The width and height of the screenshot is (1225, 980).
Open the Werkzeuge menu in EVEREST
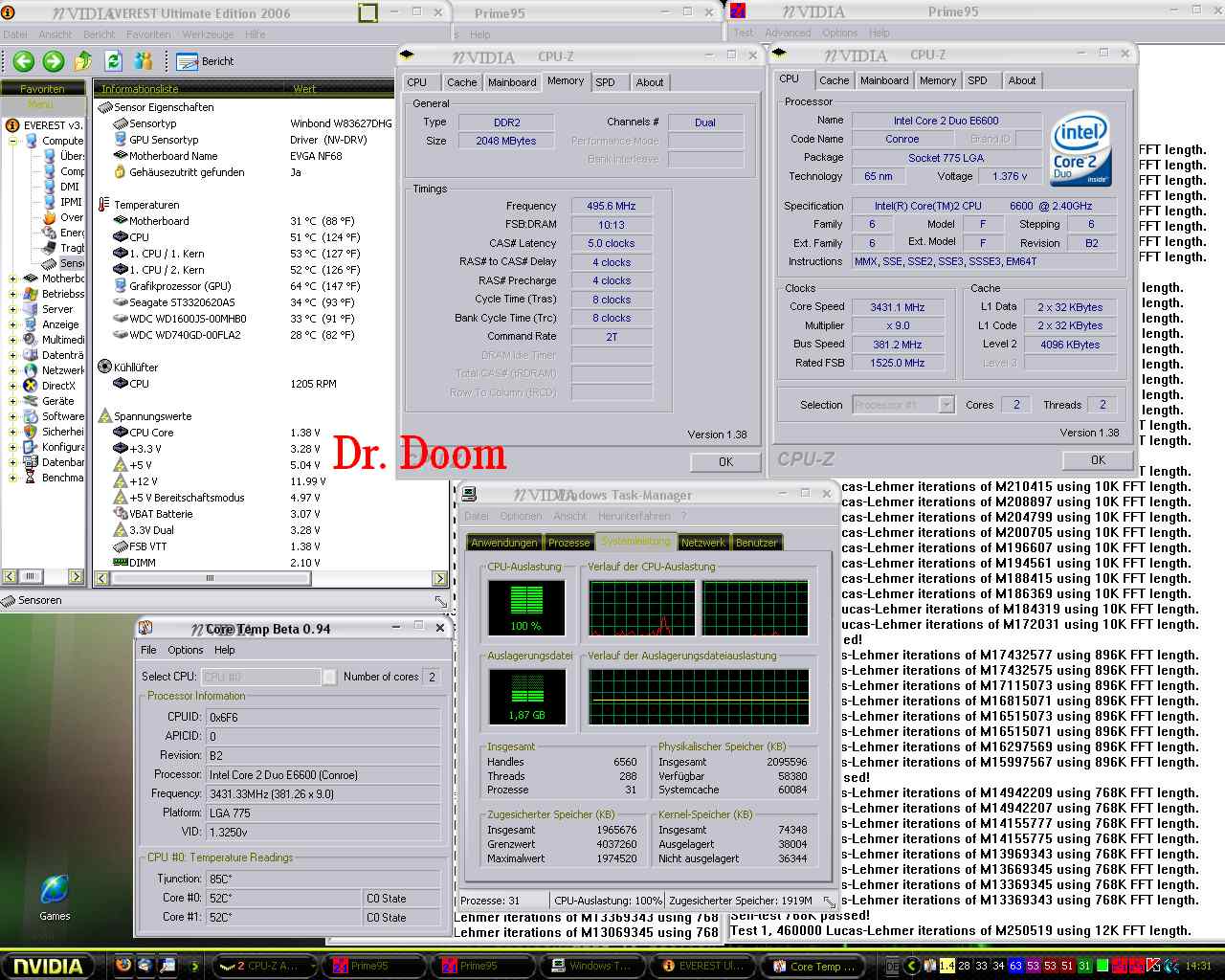click(x=208, y=34)
